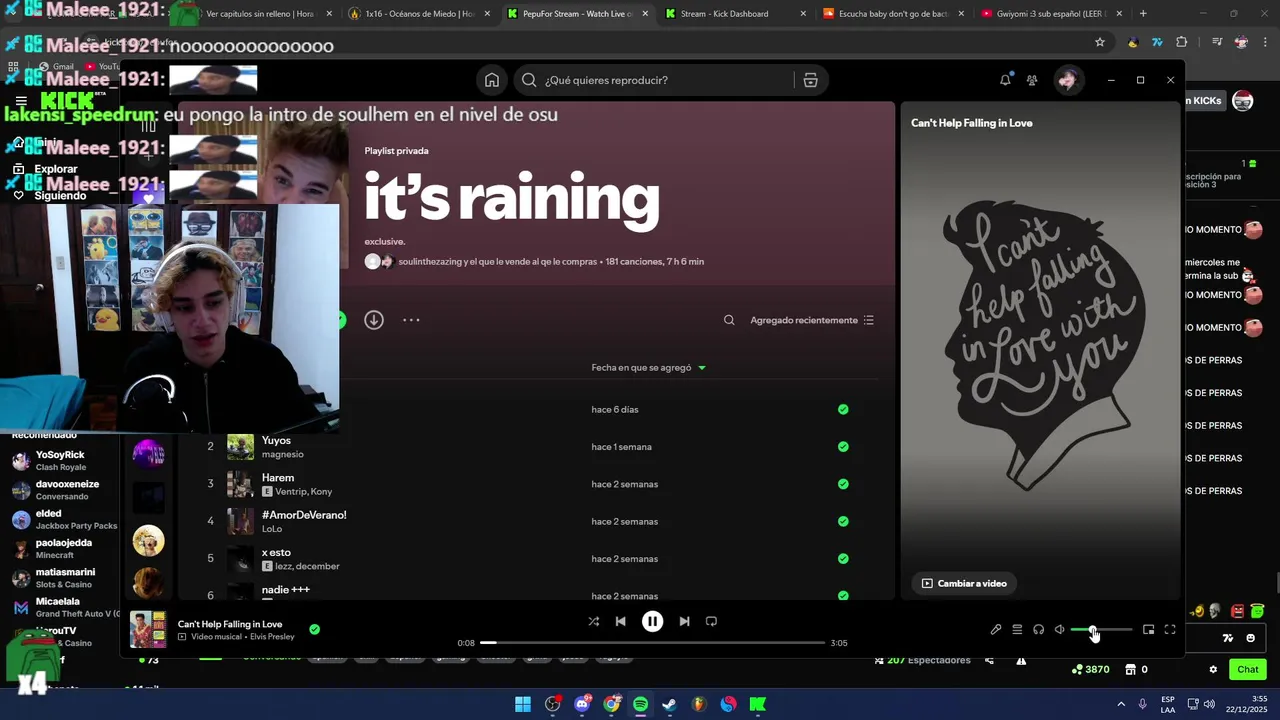The image size is (1280, 720).
Task: Open the 'Agregado recientemente' sort menu
Action: (812, 320)
